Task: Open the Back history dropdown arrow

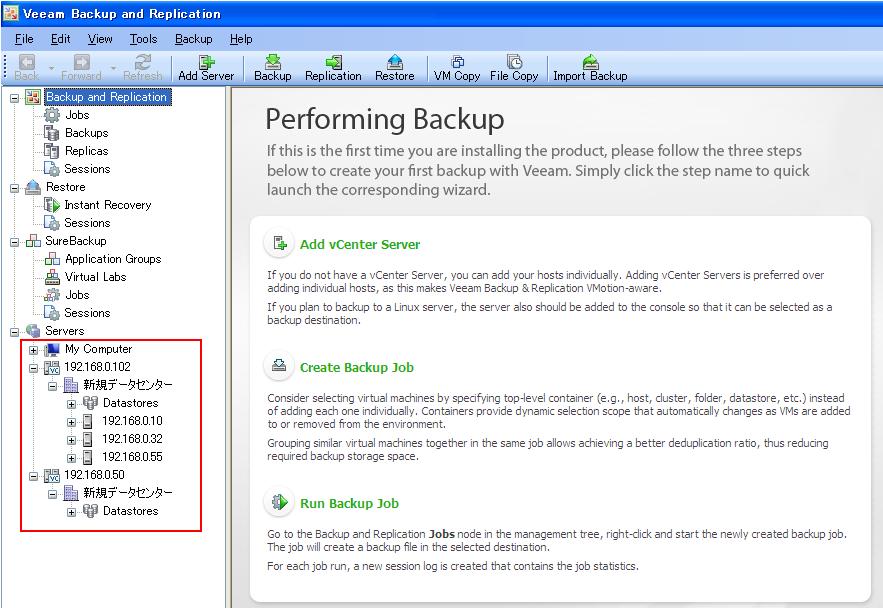Action: pos(51,68)
